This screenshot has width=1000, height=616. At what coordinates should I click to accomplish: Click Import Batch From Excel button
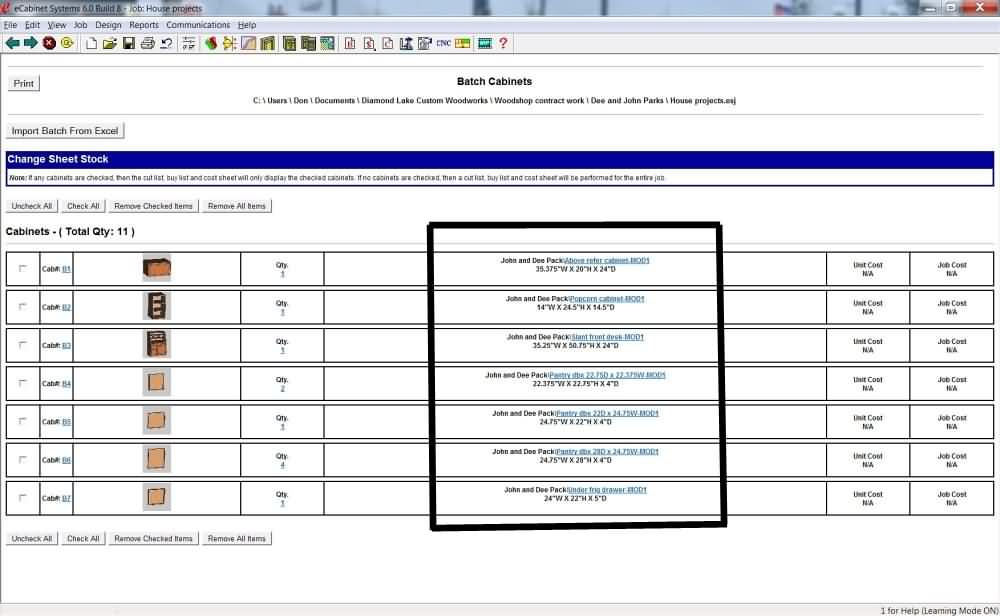[65, 131]
